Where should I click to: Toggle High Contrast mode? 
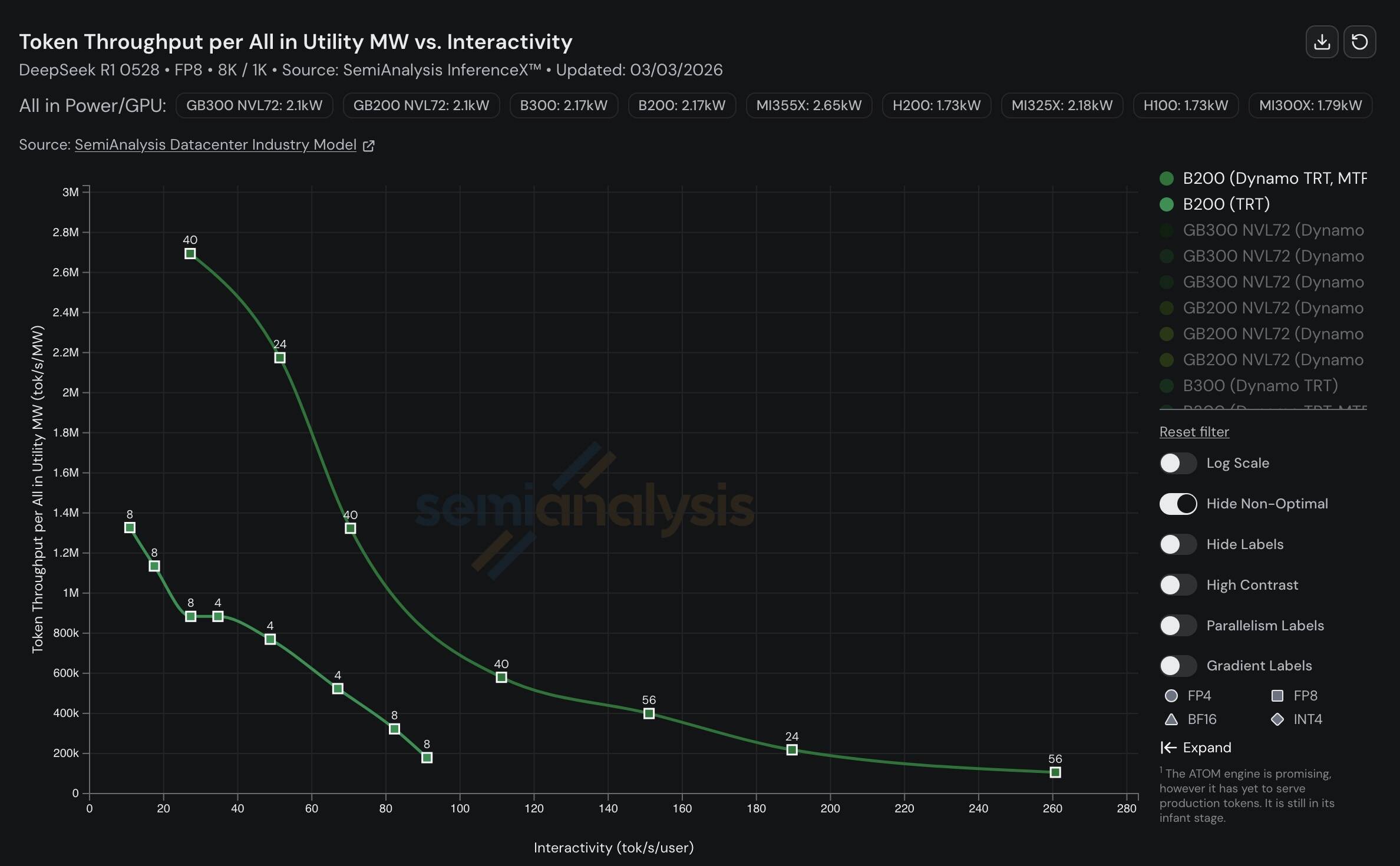[1178, 585]
